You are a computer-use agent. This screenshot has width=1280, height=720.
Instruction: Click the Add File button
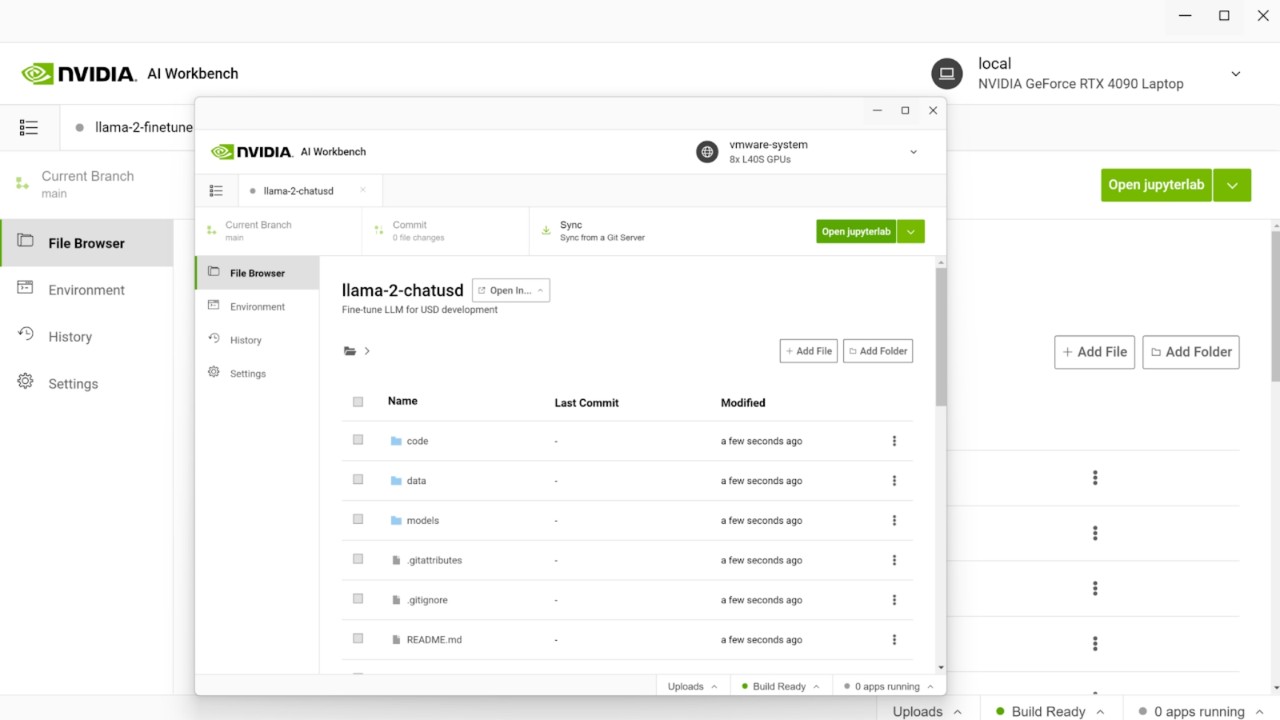coord(808,351)
